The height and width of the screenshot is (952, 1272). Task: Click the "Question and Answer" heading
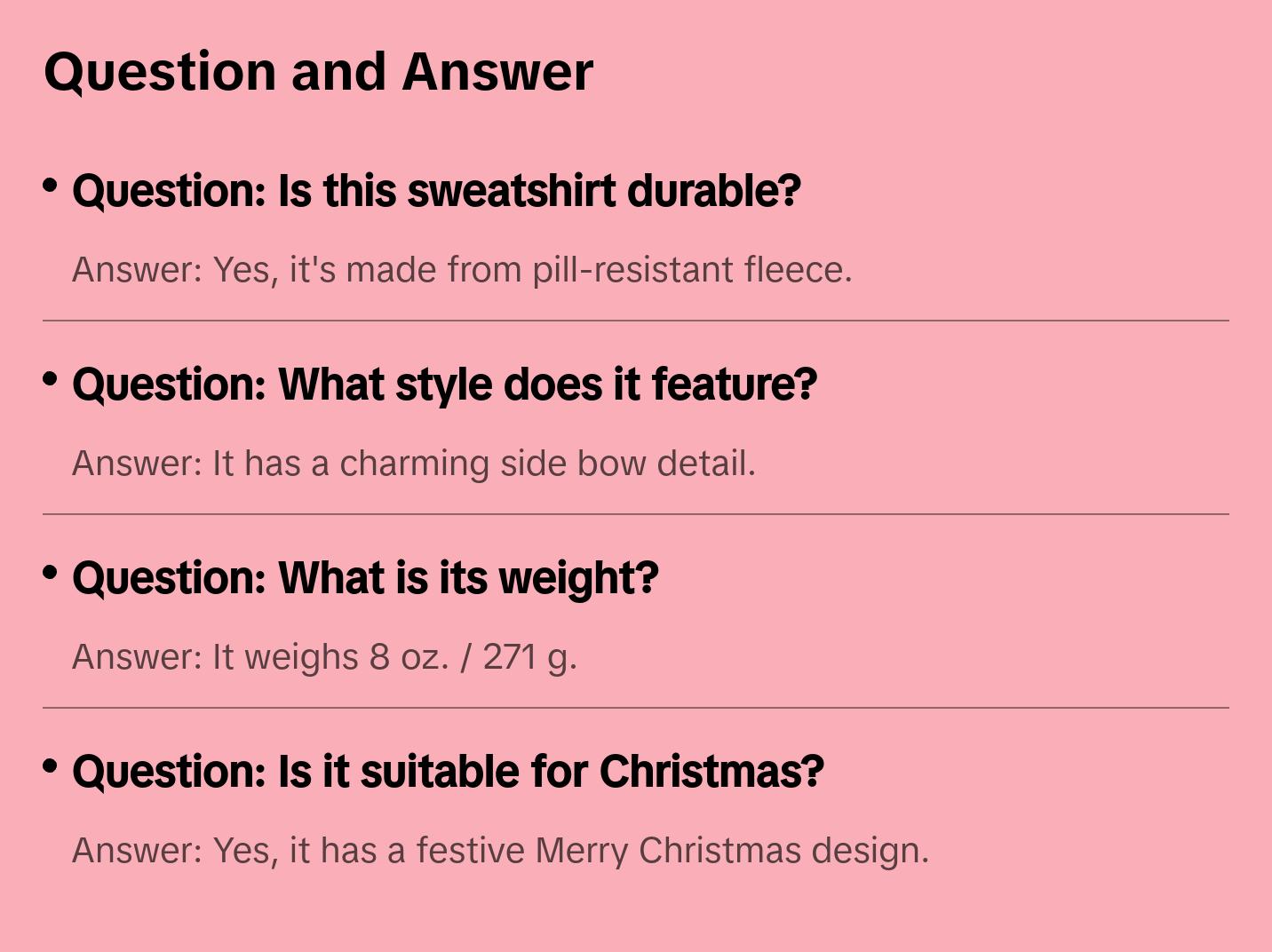pos(318,71)
